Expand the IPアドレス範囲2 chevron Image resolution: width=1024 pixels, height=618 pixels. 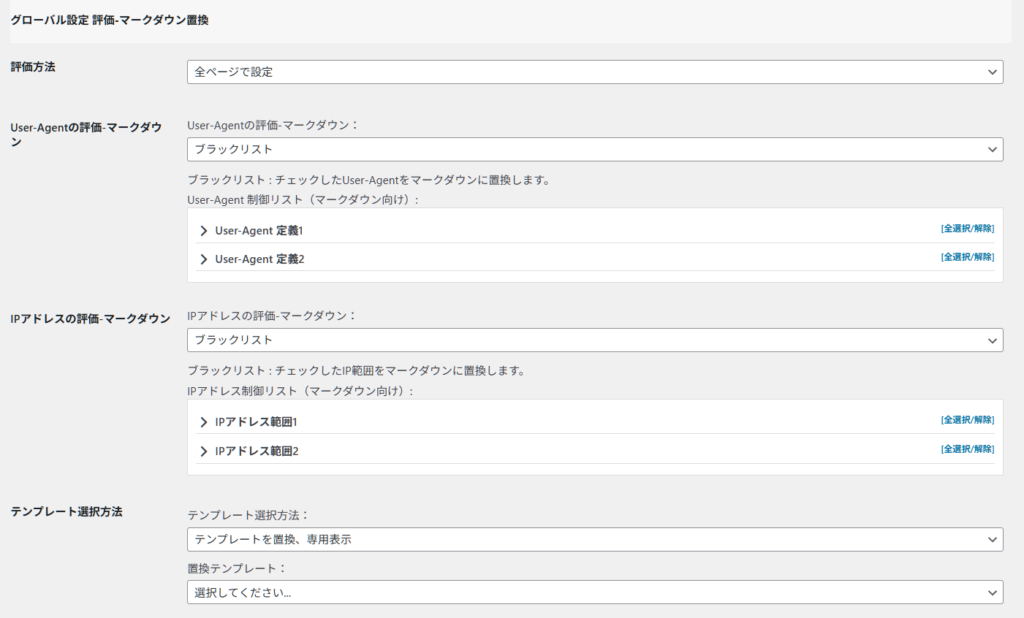pos(204,451)
